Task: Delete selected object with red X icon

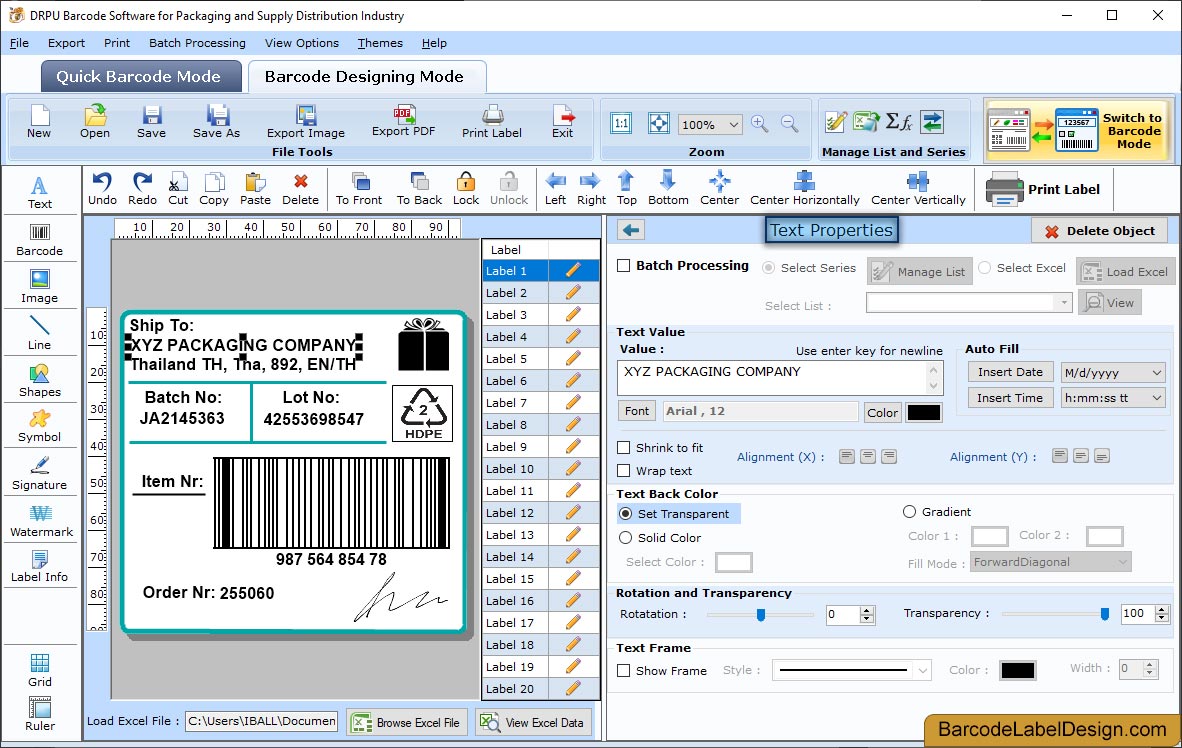Action: [x=300, y=189]
